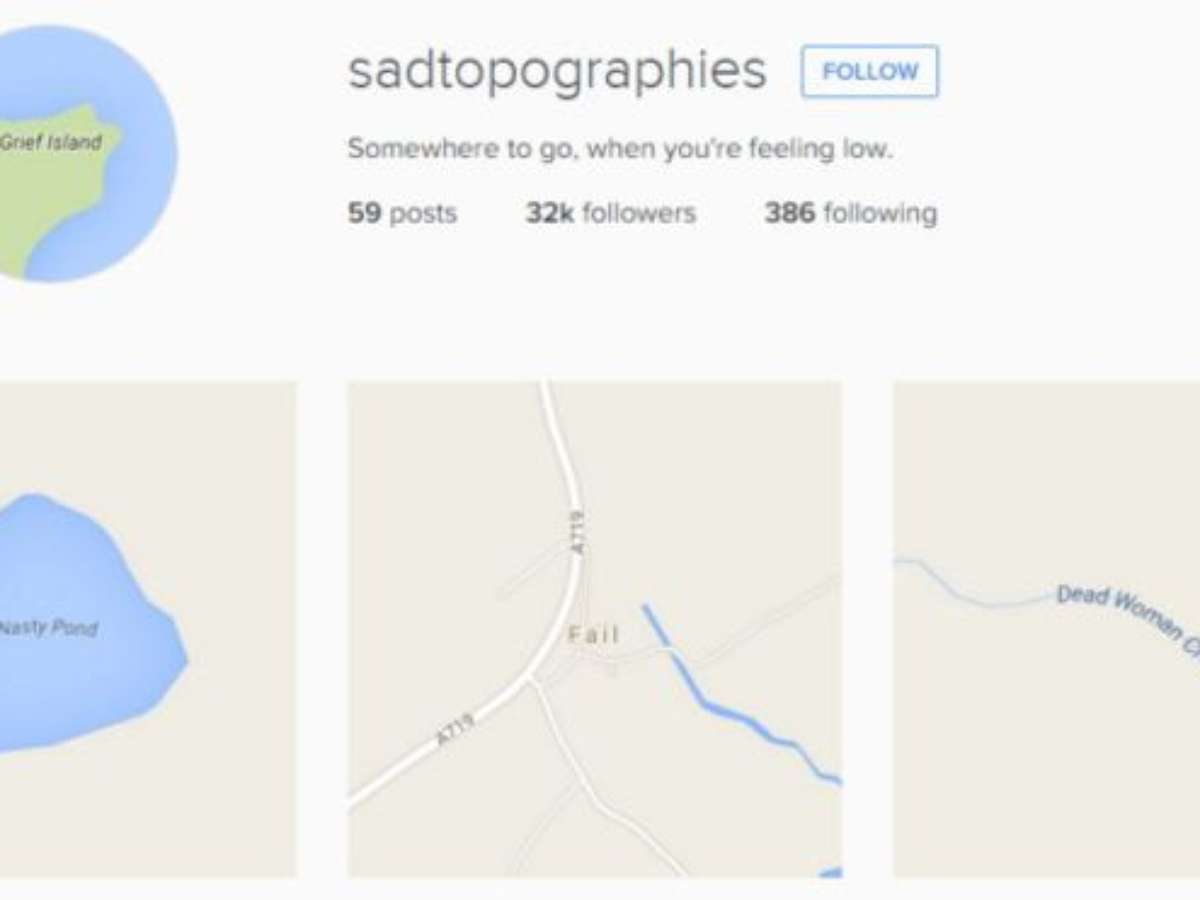Click the 'Fail' place name on map
The height and width of the screenshot is (900, 1200).
(593, 634)
